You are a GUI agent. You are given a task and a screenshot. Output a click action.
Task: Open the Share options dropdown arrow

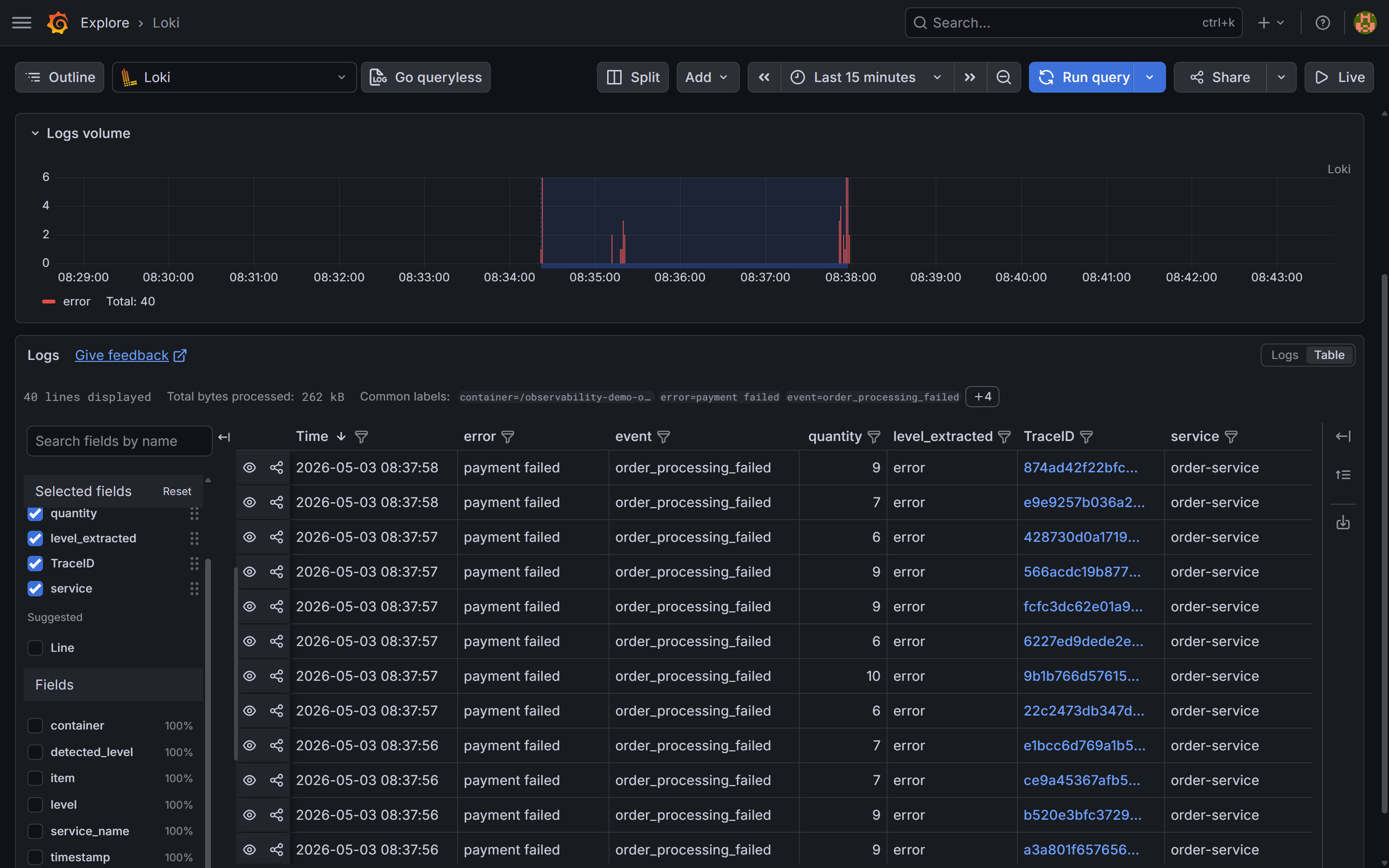[1281, 77]
